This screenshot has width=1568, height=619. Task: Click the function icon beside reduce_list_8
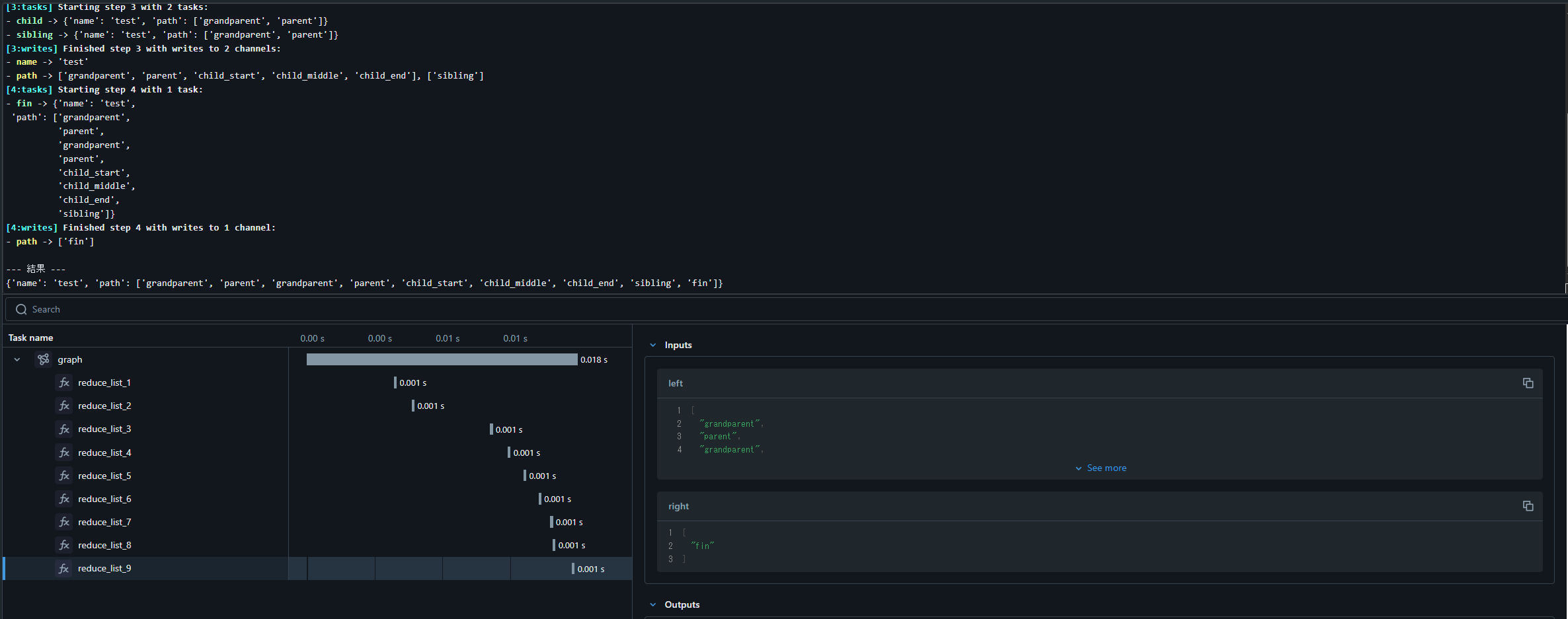coord(64,545)
